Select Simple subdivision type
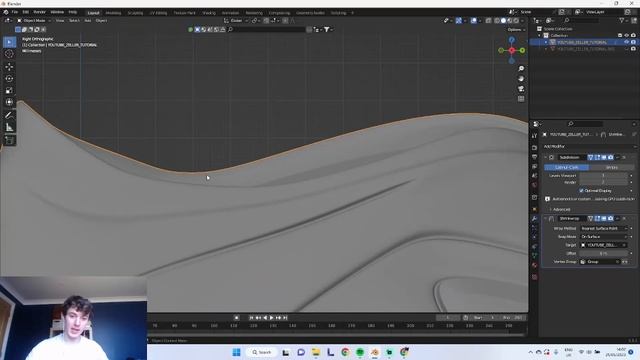 (x=611, y=167)
